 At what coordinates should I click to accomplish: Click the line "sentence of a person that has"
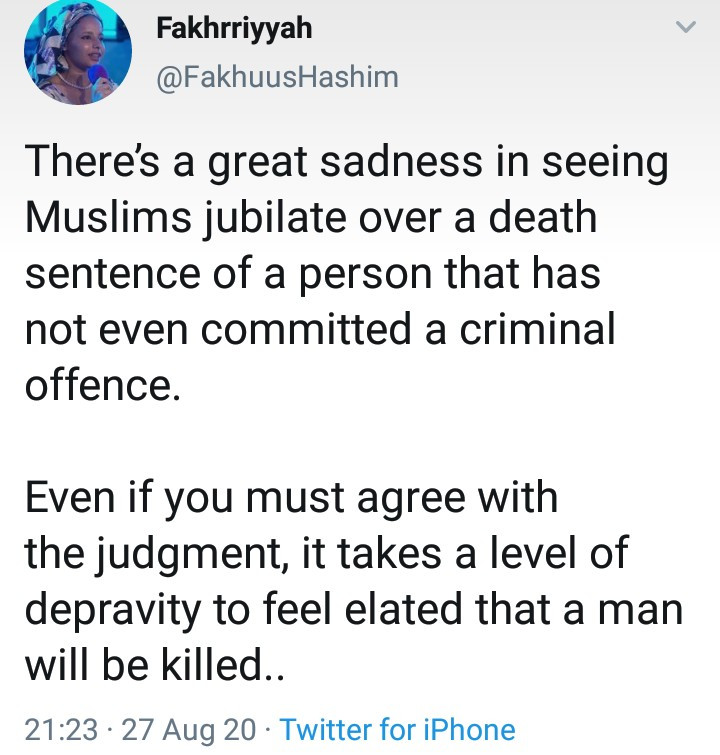(x=312, y=273)
